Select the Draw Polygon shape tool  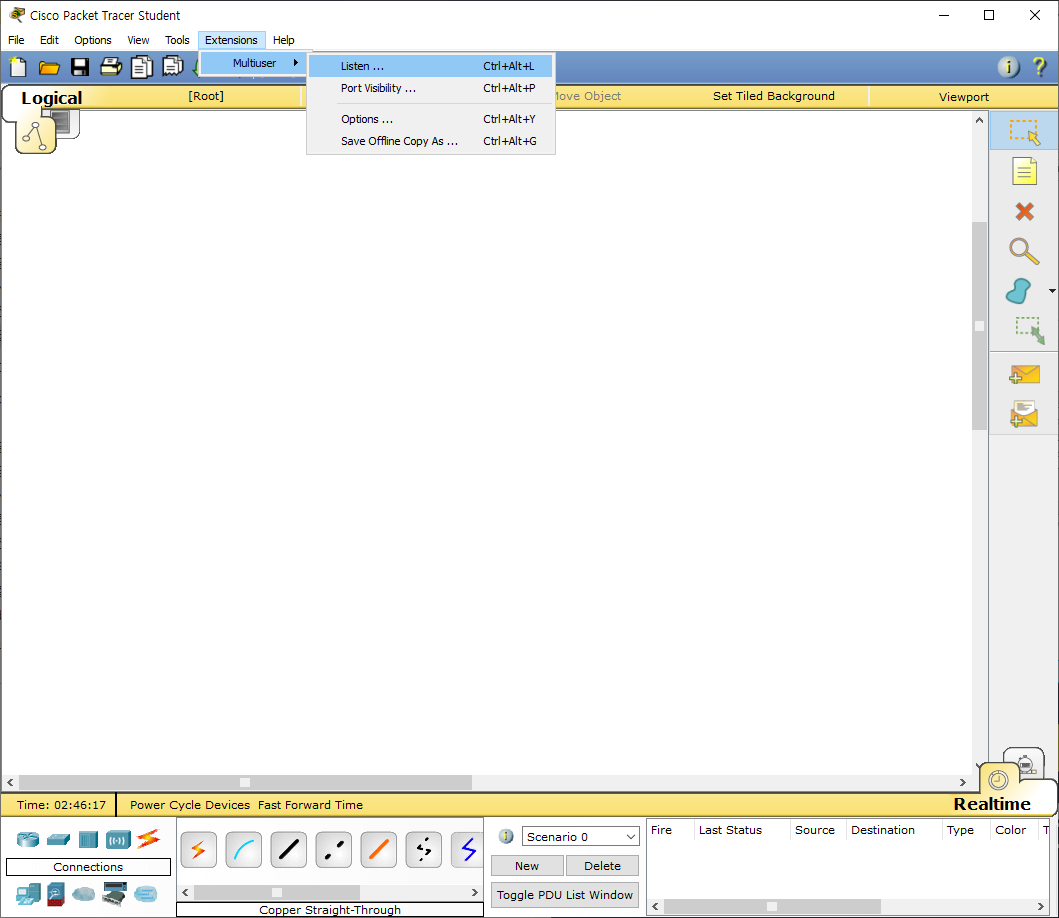pyautogui.click(x=1018, y=291)
